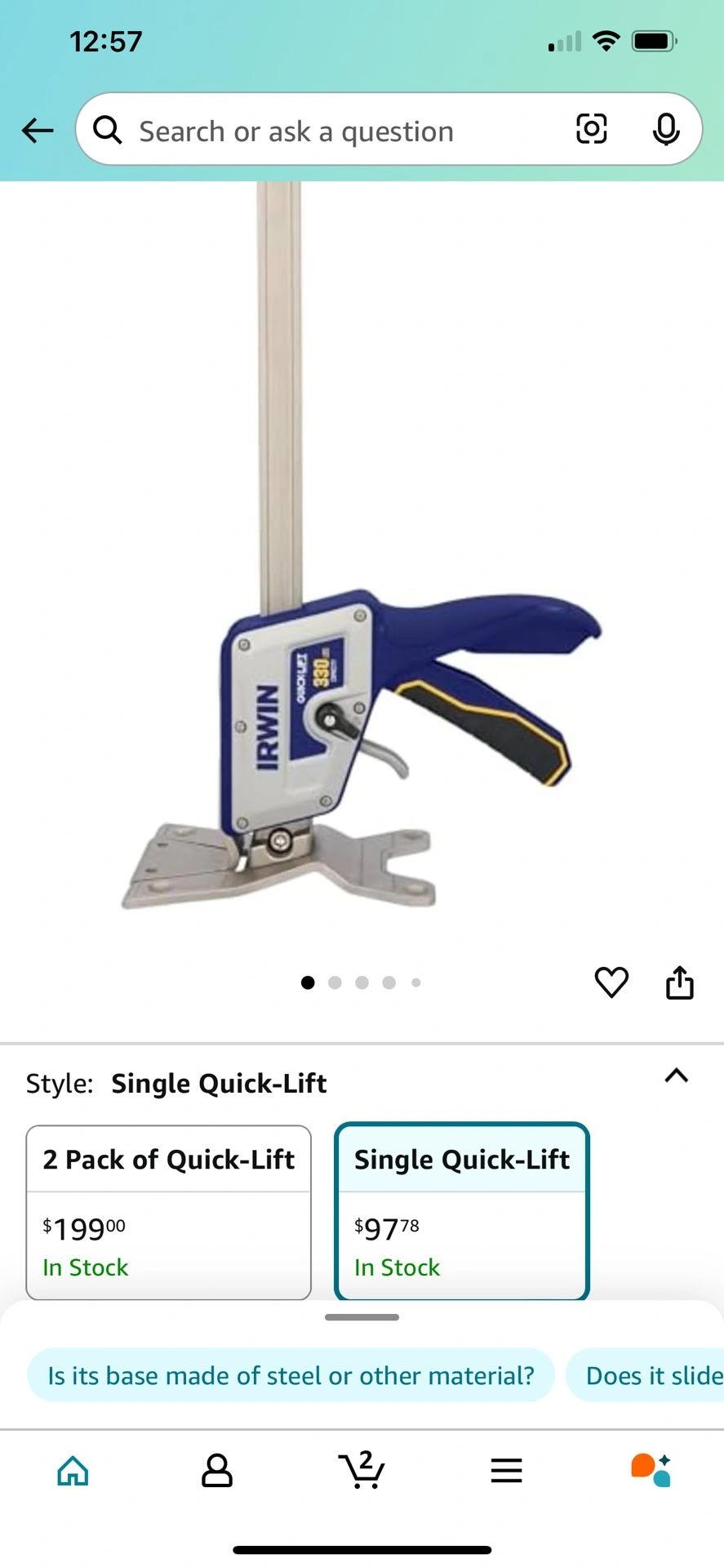Add item to wishlist with heart icon
The image size is (724, 1568).
611,982
